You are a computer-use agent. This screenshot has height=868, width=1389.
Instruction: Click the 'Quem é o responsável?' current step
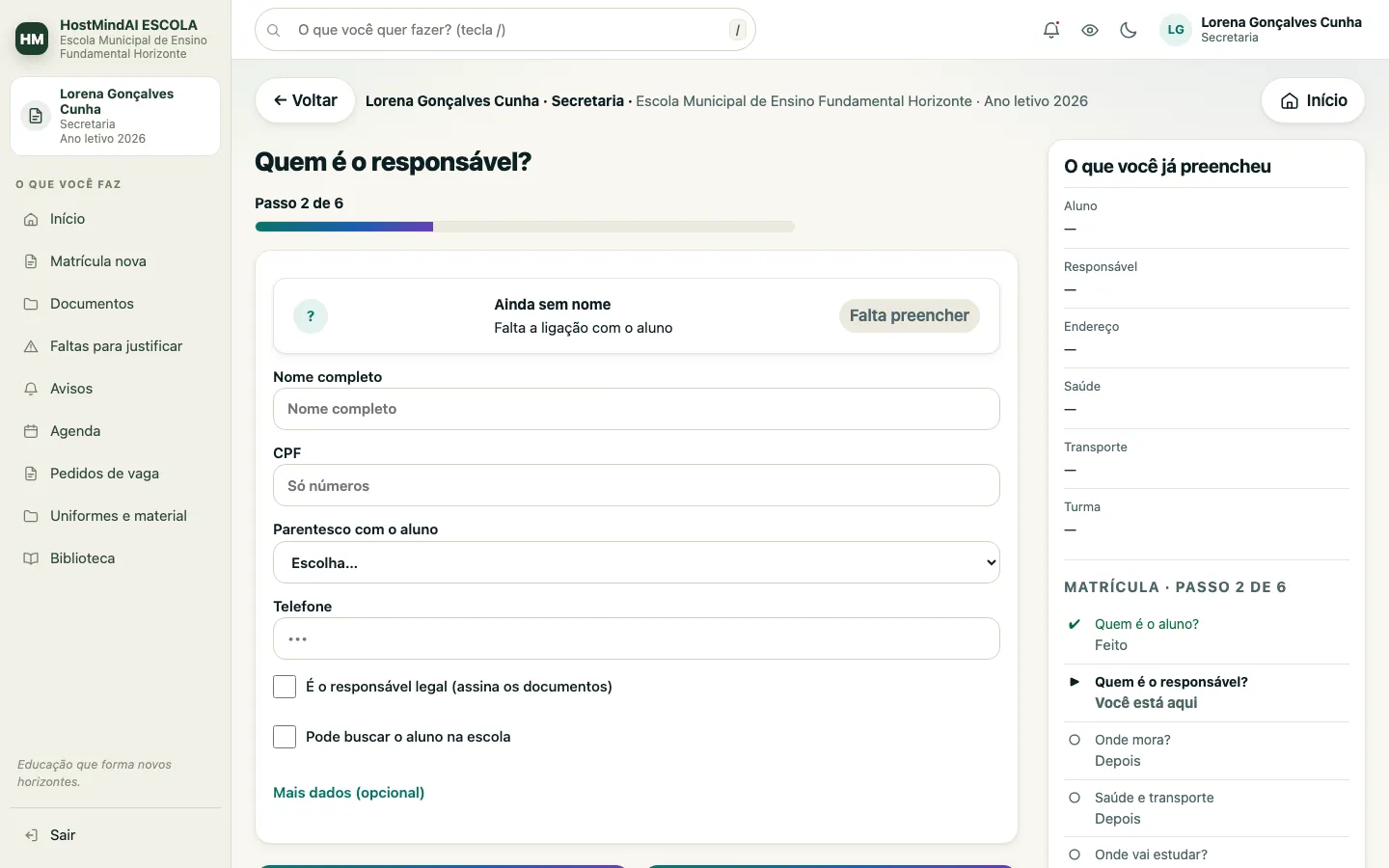point(1207,692)
